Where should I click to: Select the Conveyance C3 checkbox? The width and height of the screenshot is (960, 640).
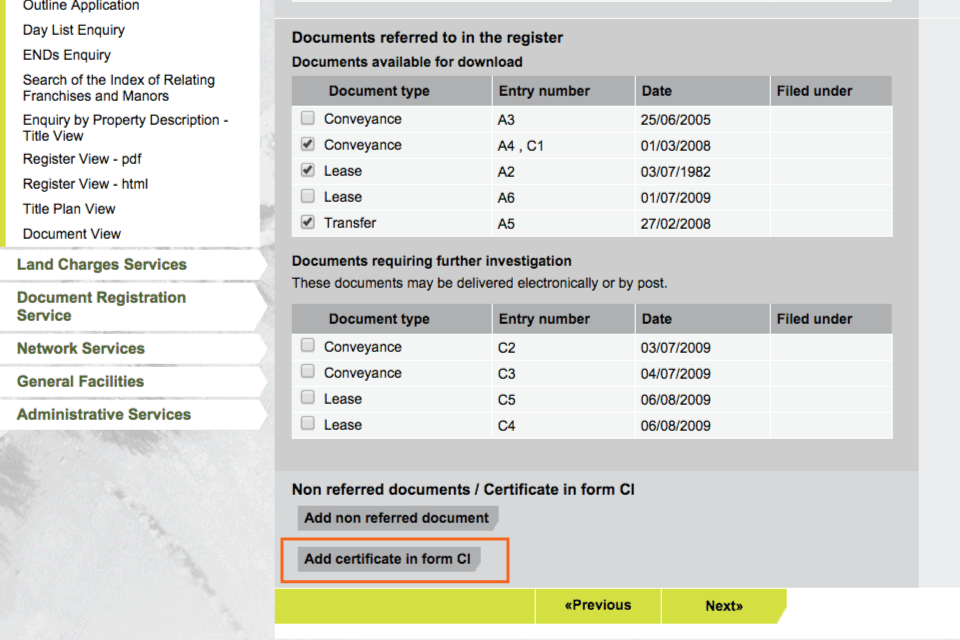point(308,372)
